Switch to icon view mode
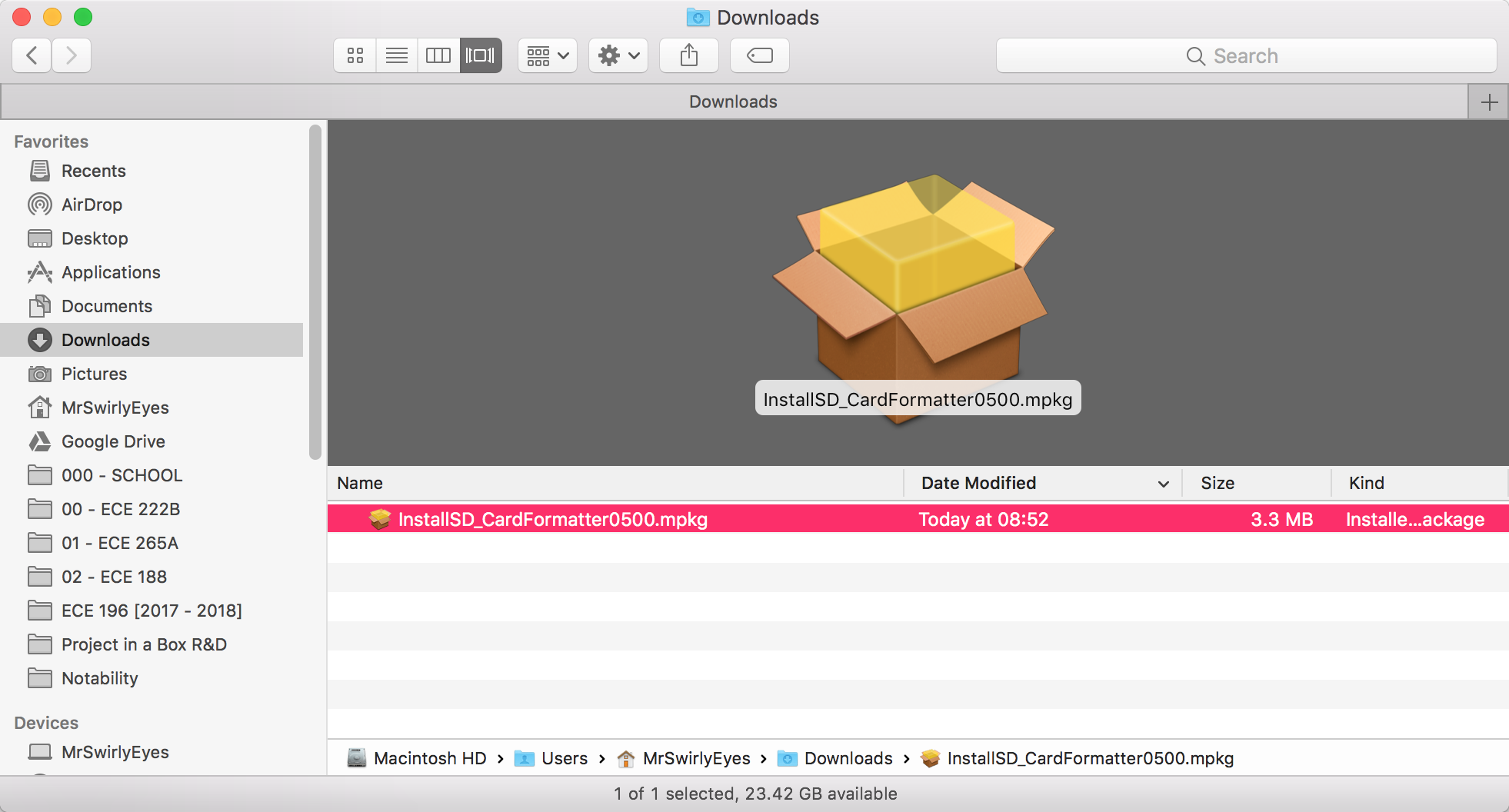1509x812 pixels. click(x=355, y=55)
